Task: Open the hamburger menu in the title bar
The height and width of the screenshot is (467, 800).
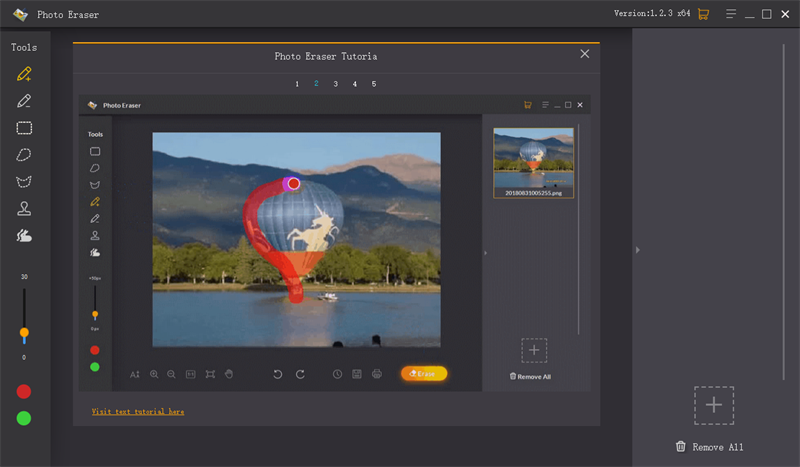Action: pyautogui.click(x=731, y=14)
